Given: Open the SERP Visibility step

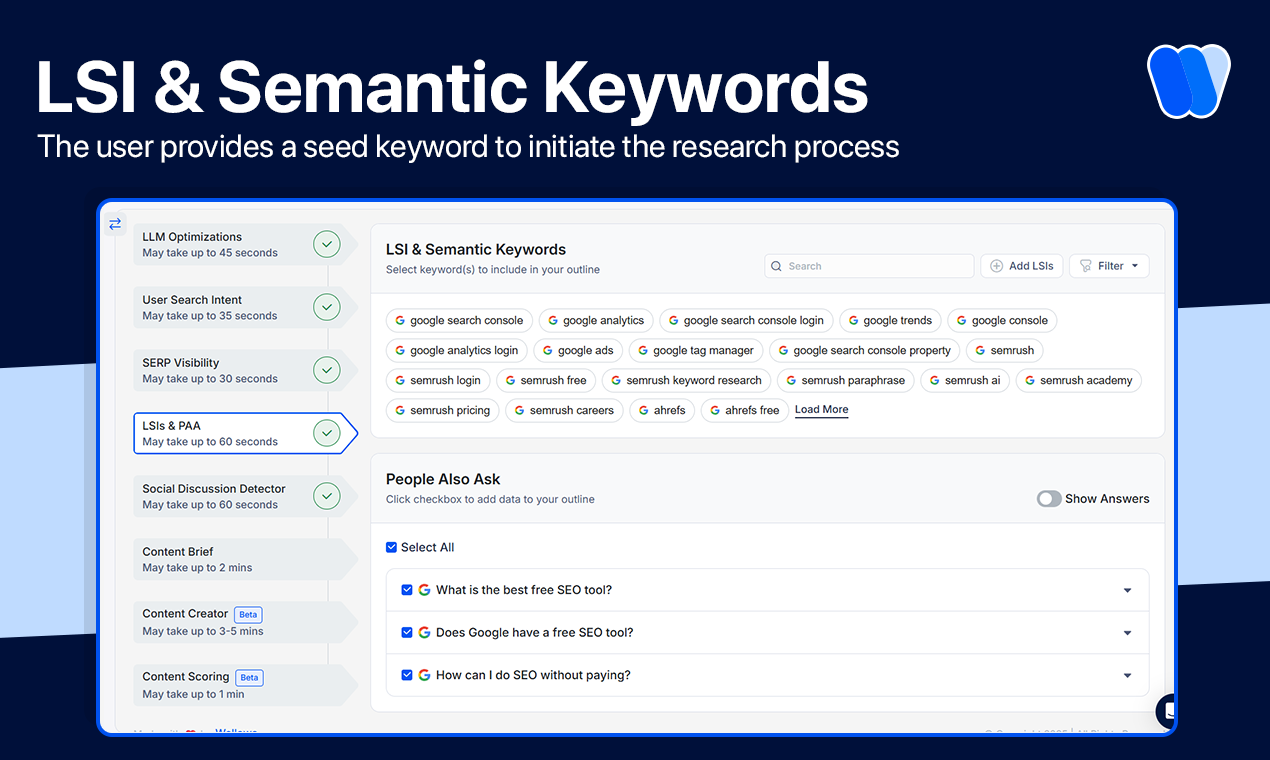Looking at the screenshot, I should point(245,370).
